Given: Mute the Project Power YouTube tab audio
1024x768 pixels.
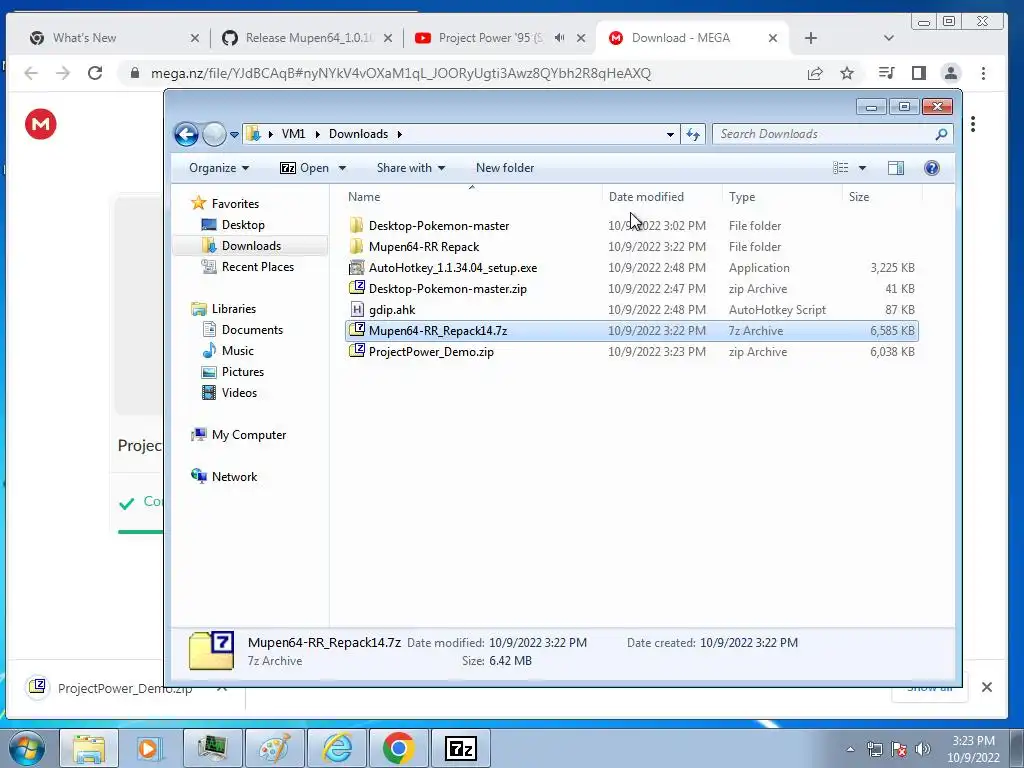Looking at the screenshot, I should click(560, 38).
